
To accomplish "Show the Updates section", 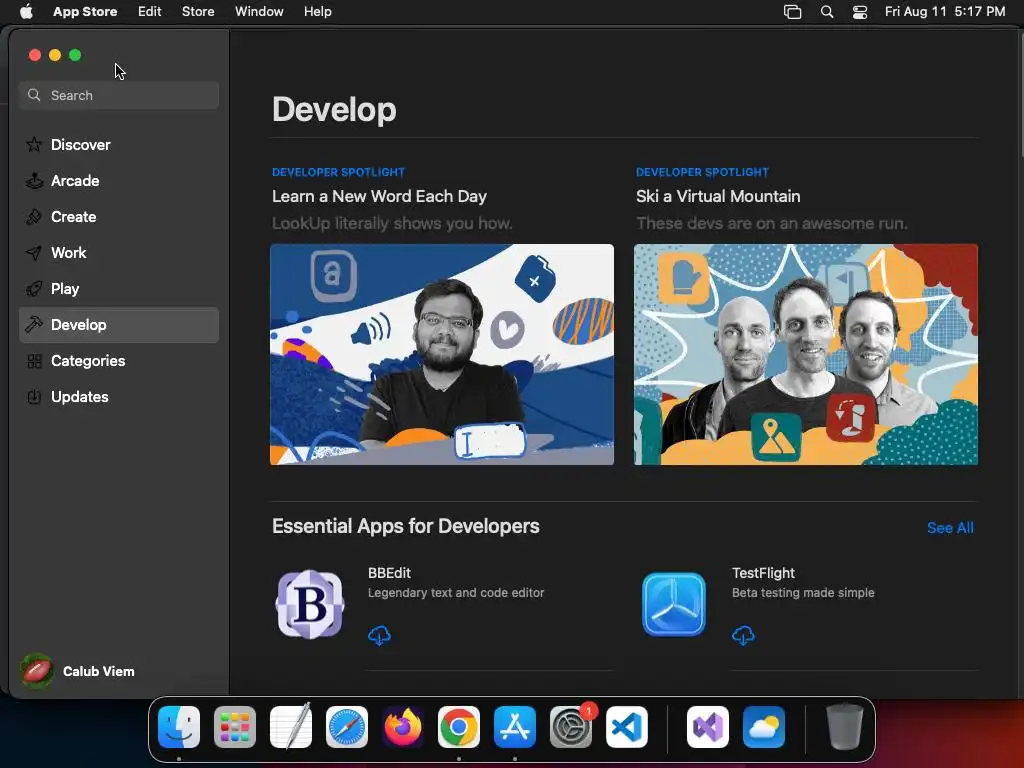I will coord(119,396).
